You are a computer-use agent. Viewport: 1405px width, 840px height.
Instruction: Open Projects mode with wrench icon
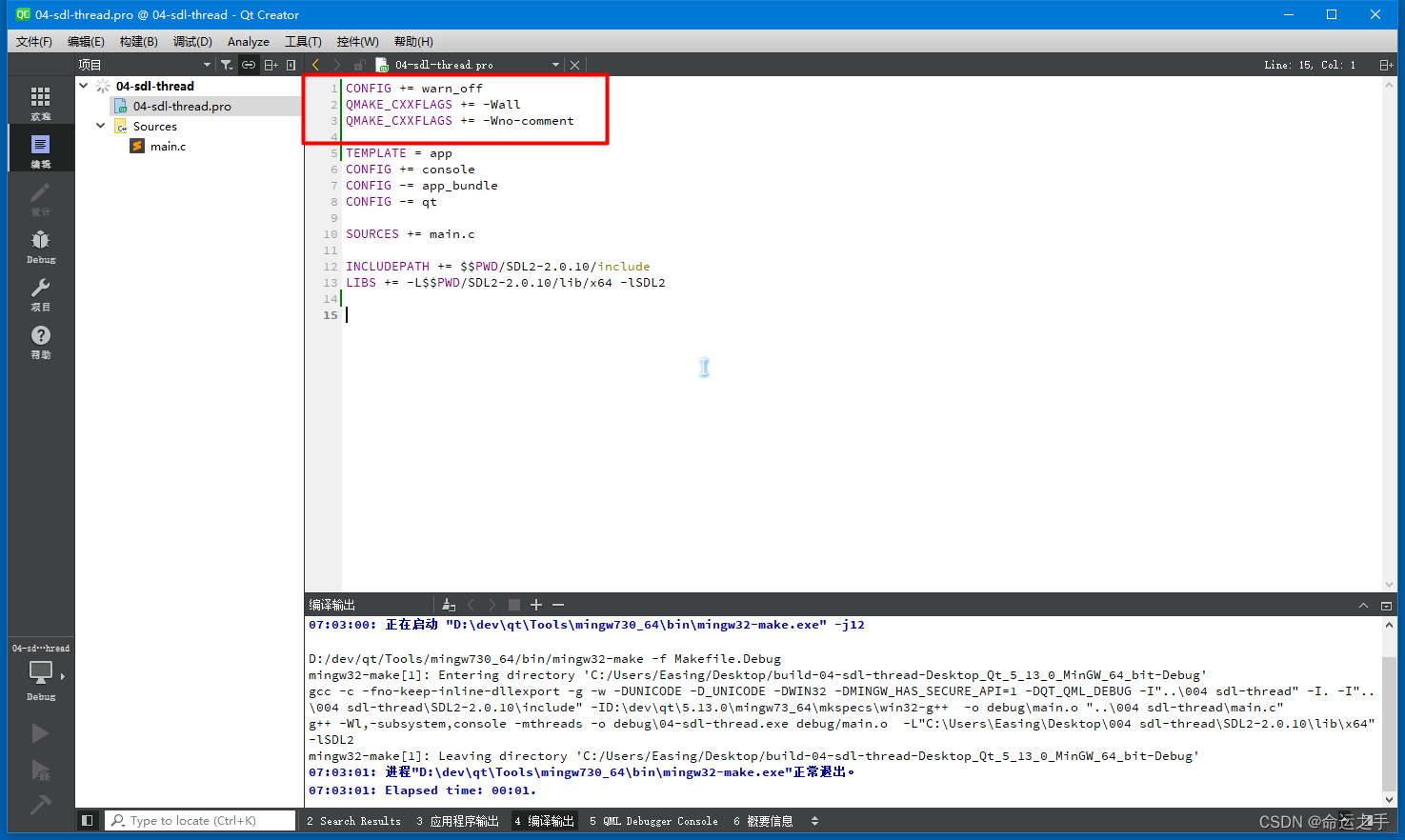(x=40, y=293)
